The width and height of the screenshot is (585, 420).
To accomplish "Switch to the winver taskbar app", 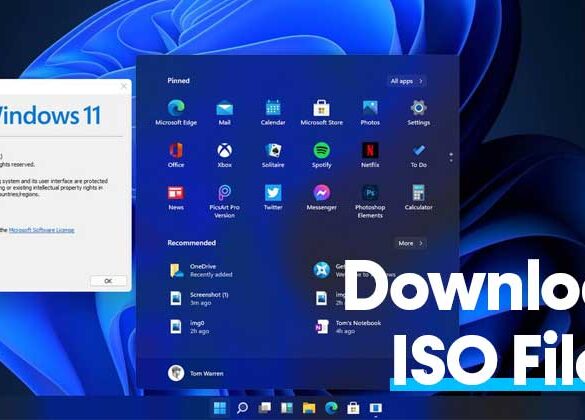I will coord(375,408).
